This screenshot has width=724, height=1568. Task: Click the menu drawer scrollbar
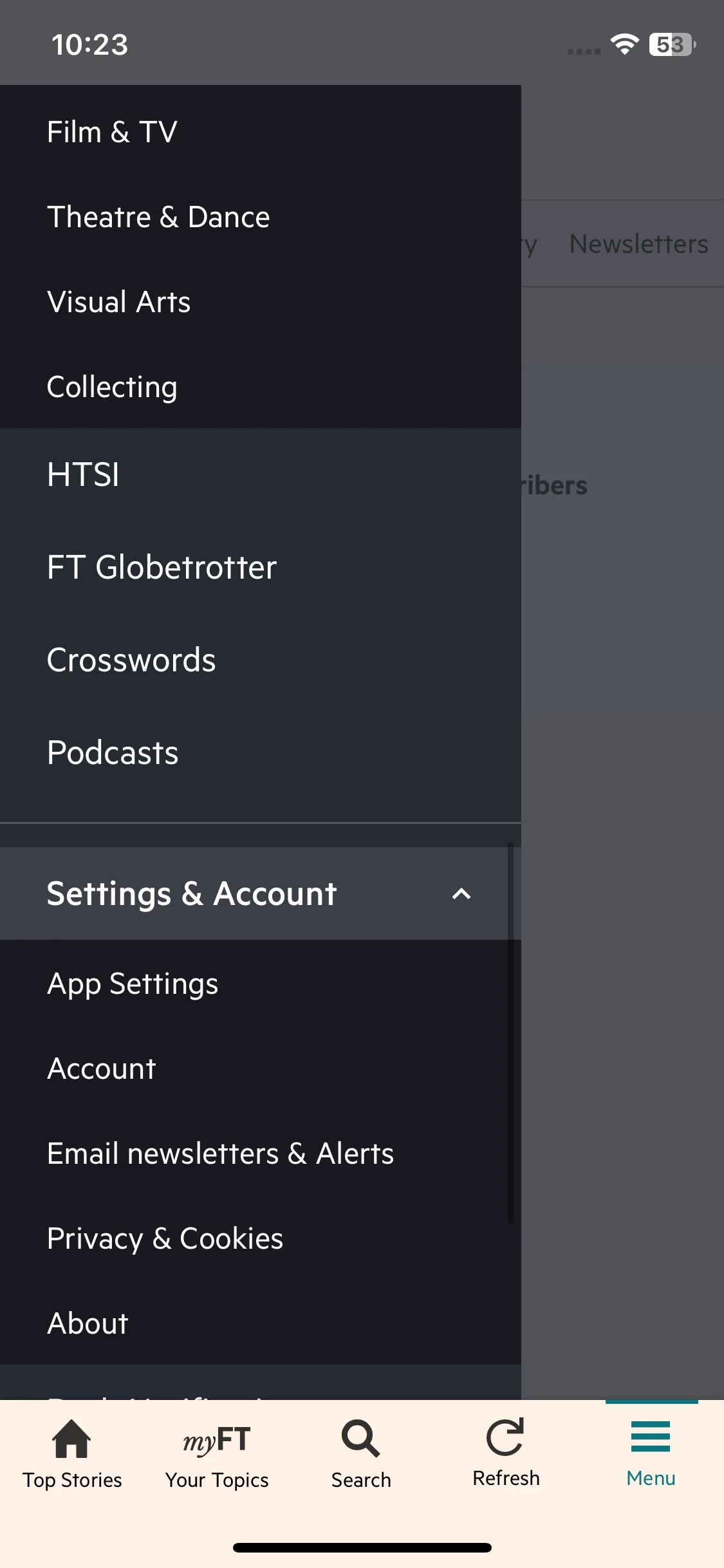[x=510, y=1032]
